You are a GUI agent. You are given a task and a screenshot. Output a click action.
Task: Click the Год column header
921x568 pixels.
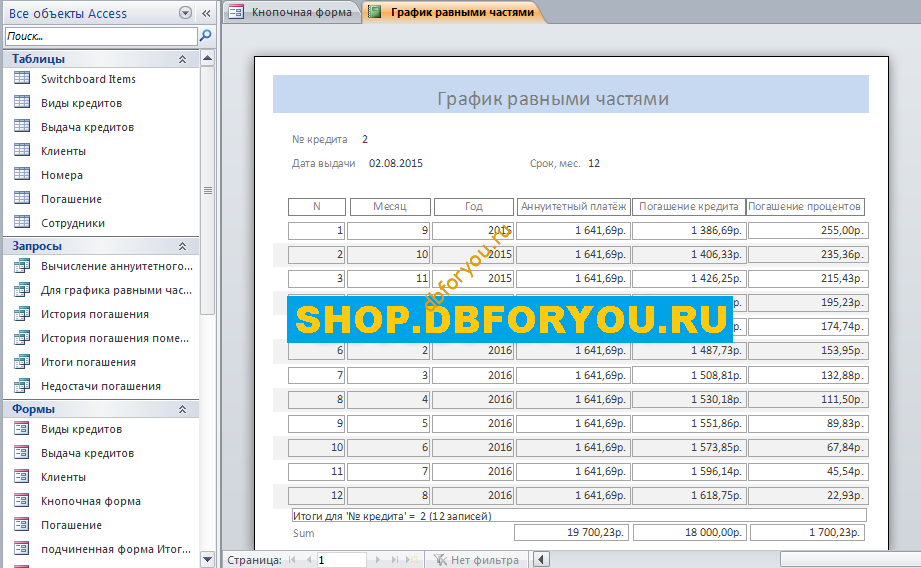[x=474, y=207]
